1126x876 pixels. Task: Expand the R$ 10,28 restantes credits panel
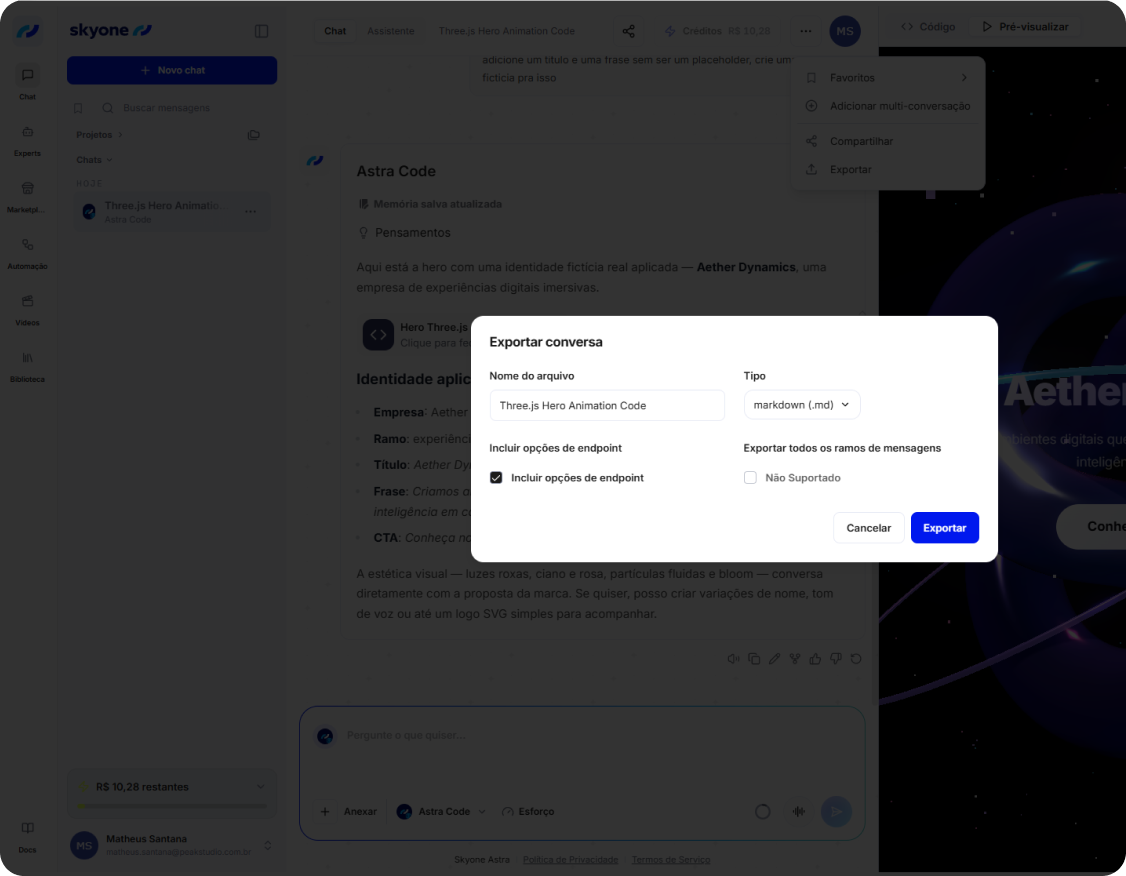172,787
